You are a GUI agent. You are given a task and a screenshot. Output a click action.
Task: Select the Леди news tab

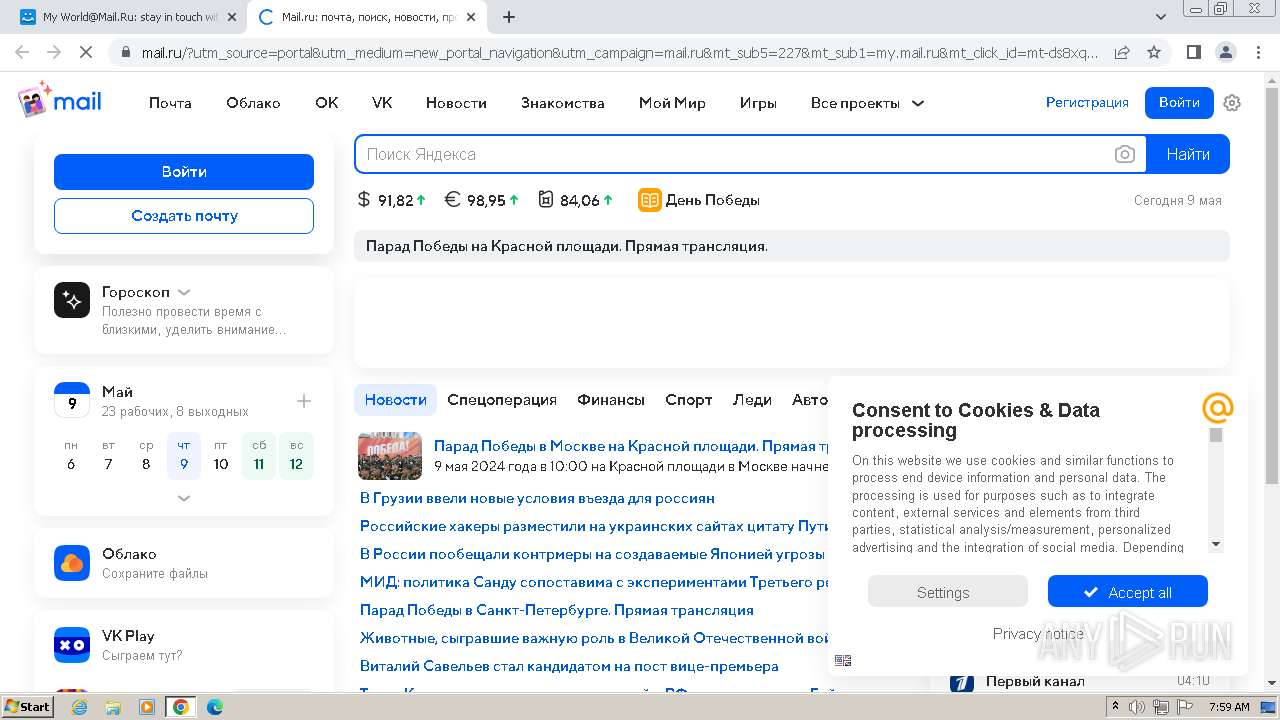point(752,400)
